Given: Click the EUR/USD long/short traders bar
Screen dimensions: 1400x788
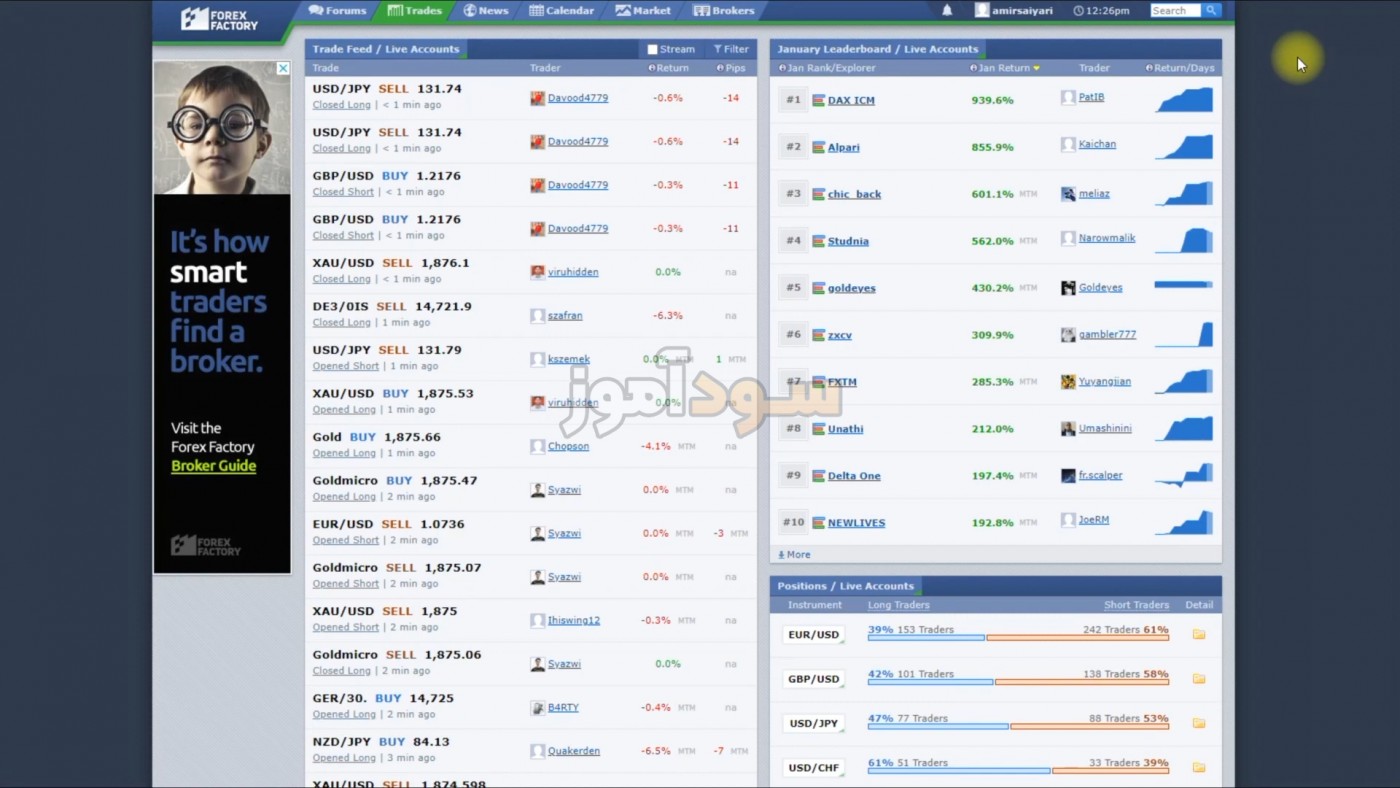Looking at the screenshot, I should click(1018, 637).
